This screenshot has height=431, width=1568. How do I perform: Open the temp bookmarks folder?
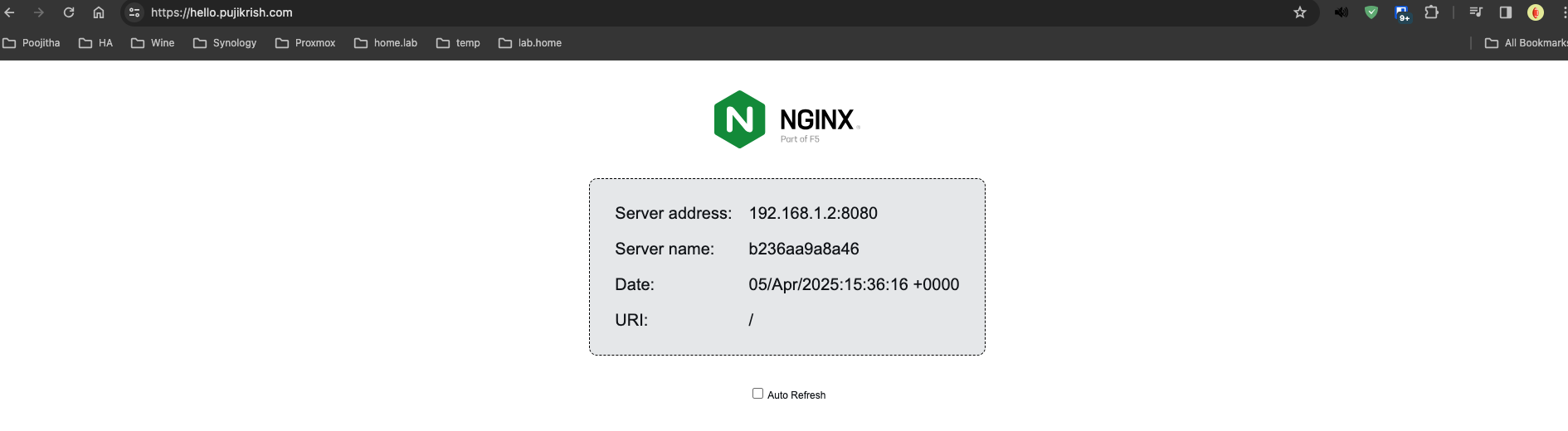458,43
